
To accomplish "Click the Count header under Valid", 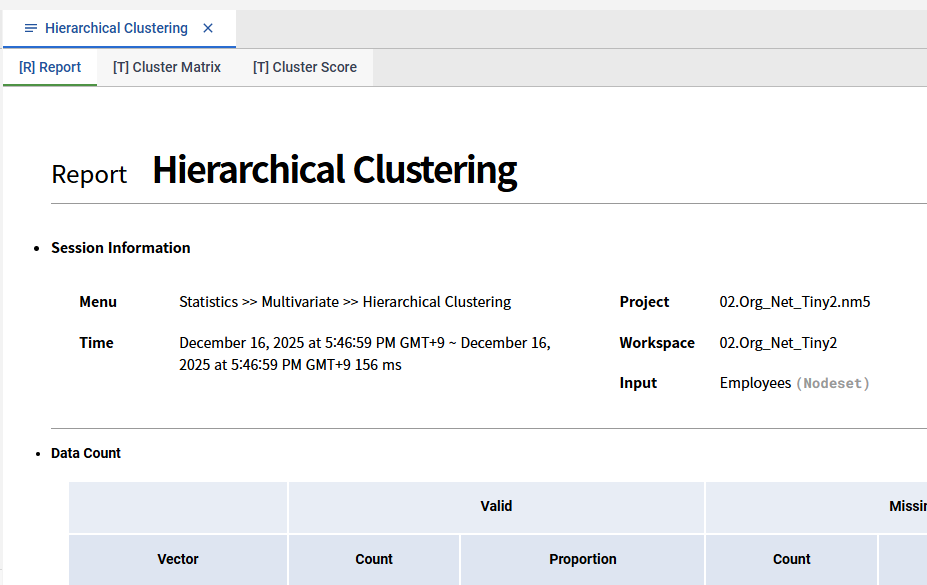I will pyautogui.click(x=374, y=559).
